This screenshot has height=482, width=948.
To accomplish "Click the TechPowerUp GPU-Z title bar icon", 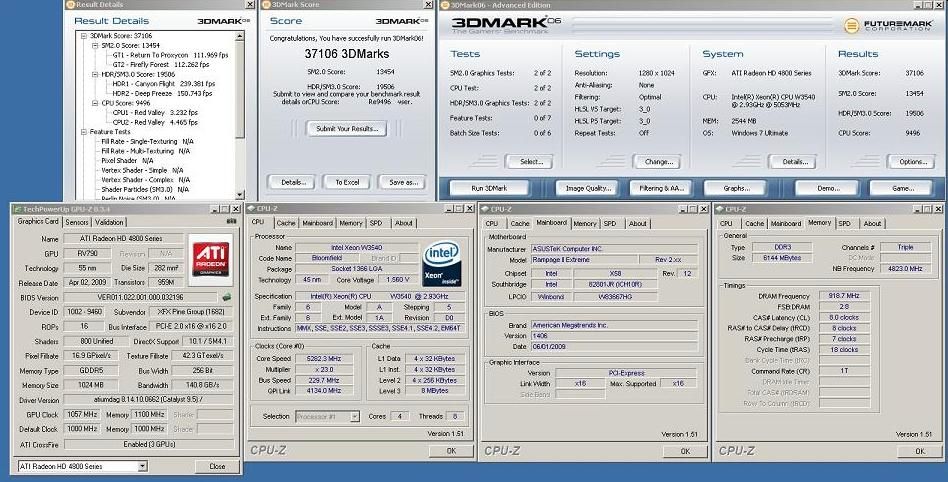I will point(18,209).
